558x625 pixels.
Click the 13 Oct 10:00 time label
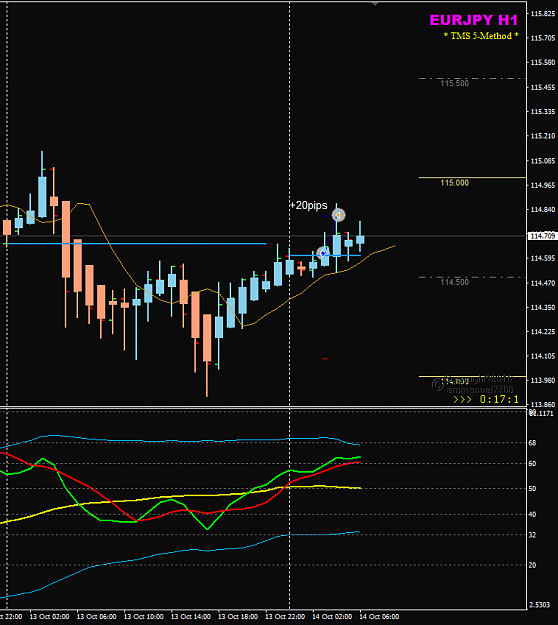click(x=143, y=617)
